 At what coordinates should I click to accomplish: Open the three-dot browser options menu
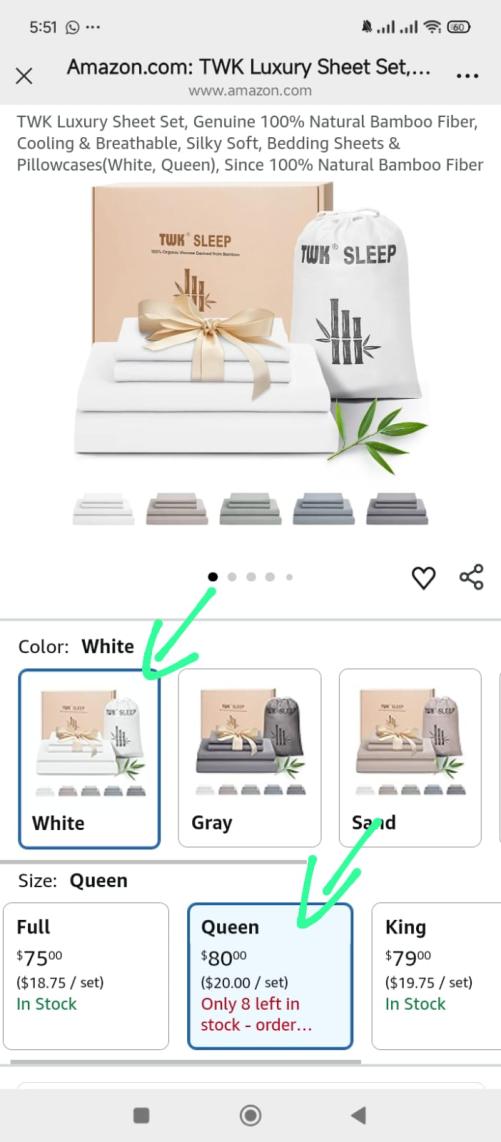coord(467,76)
